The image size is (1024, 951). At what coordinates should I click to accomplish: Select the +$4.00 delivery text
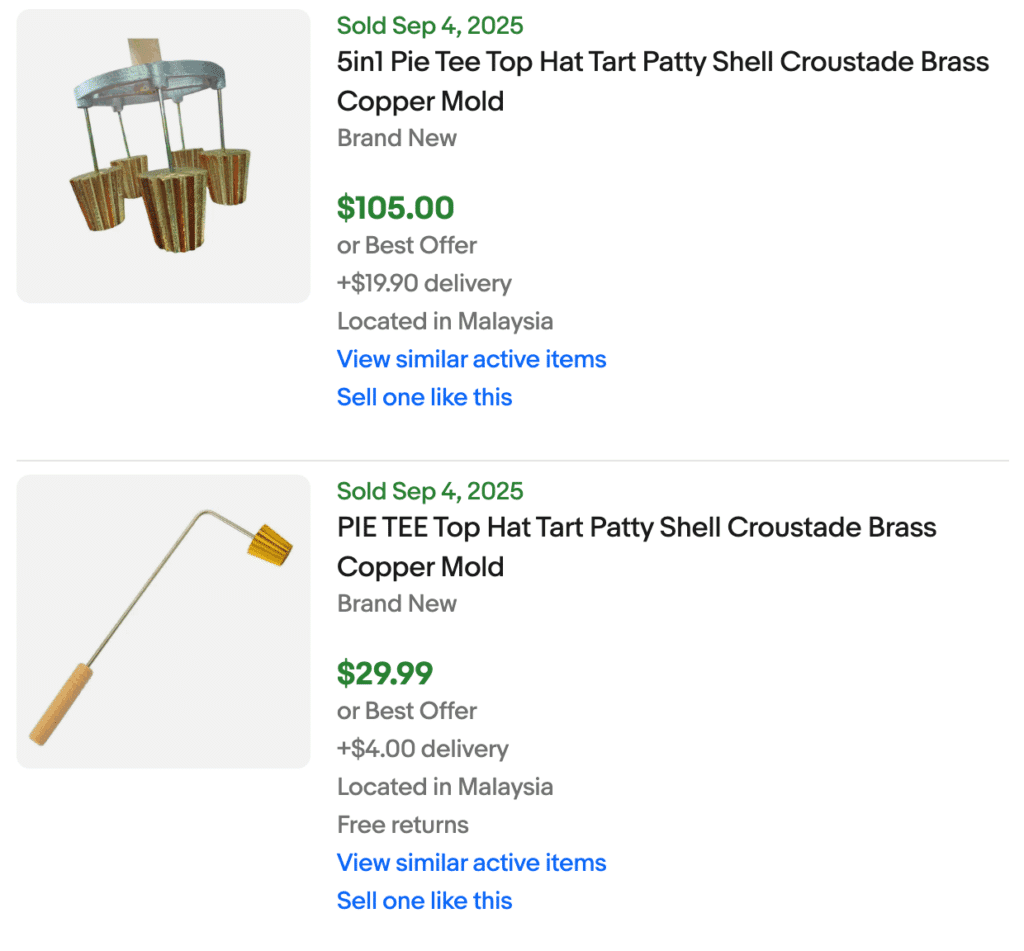[x=422, y=748]
